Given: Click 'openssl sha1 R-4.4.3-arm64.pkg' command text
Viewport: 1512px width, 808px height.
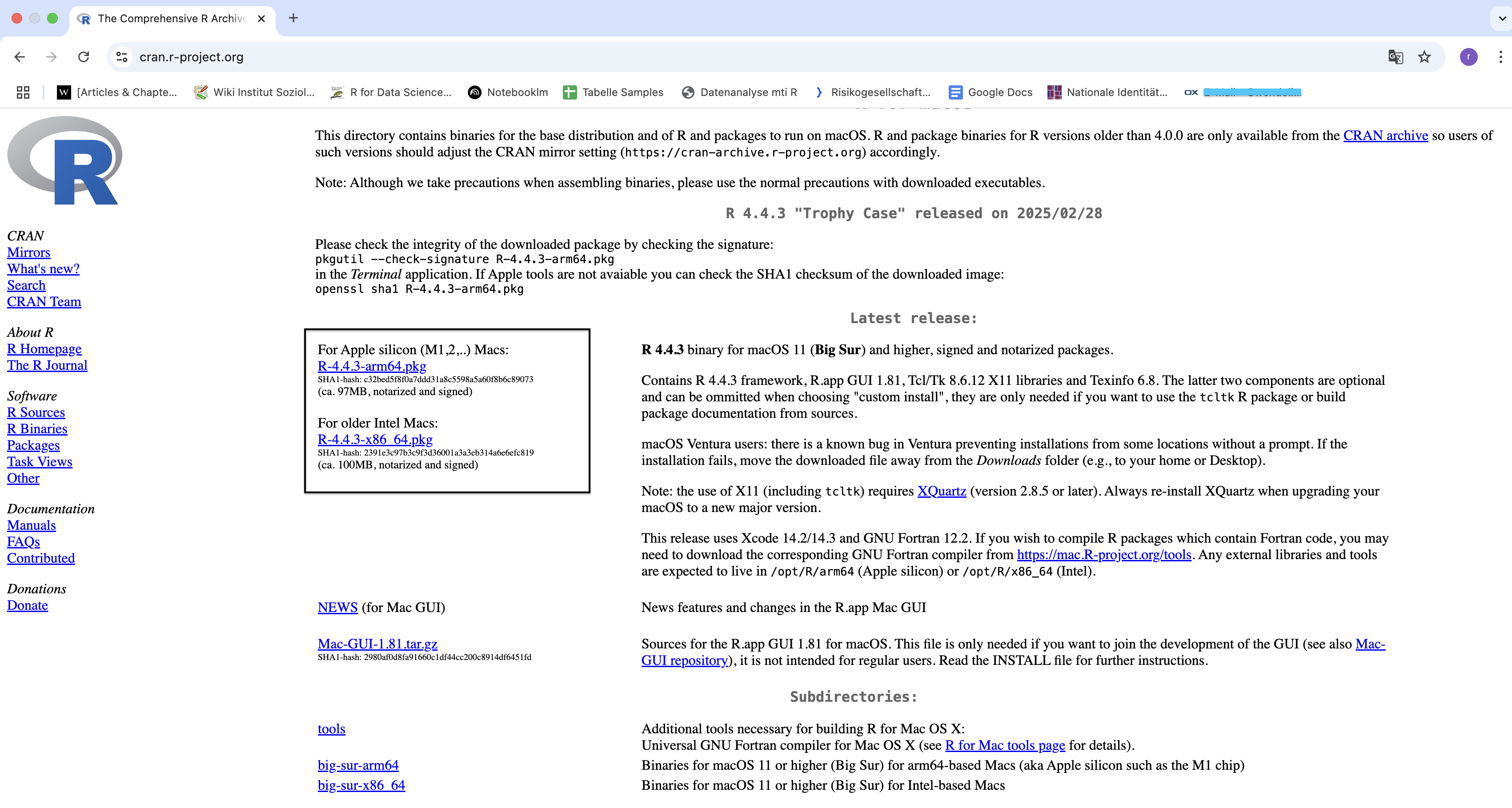Looking at the screenshot, I should [x=419, y=289].
